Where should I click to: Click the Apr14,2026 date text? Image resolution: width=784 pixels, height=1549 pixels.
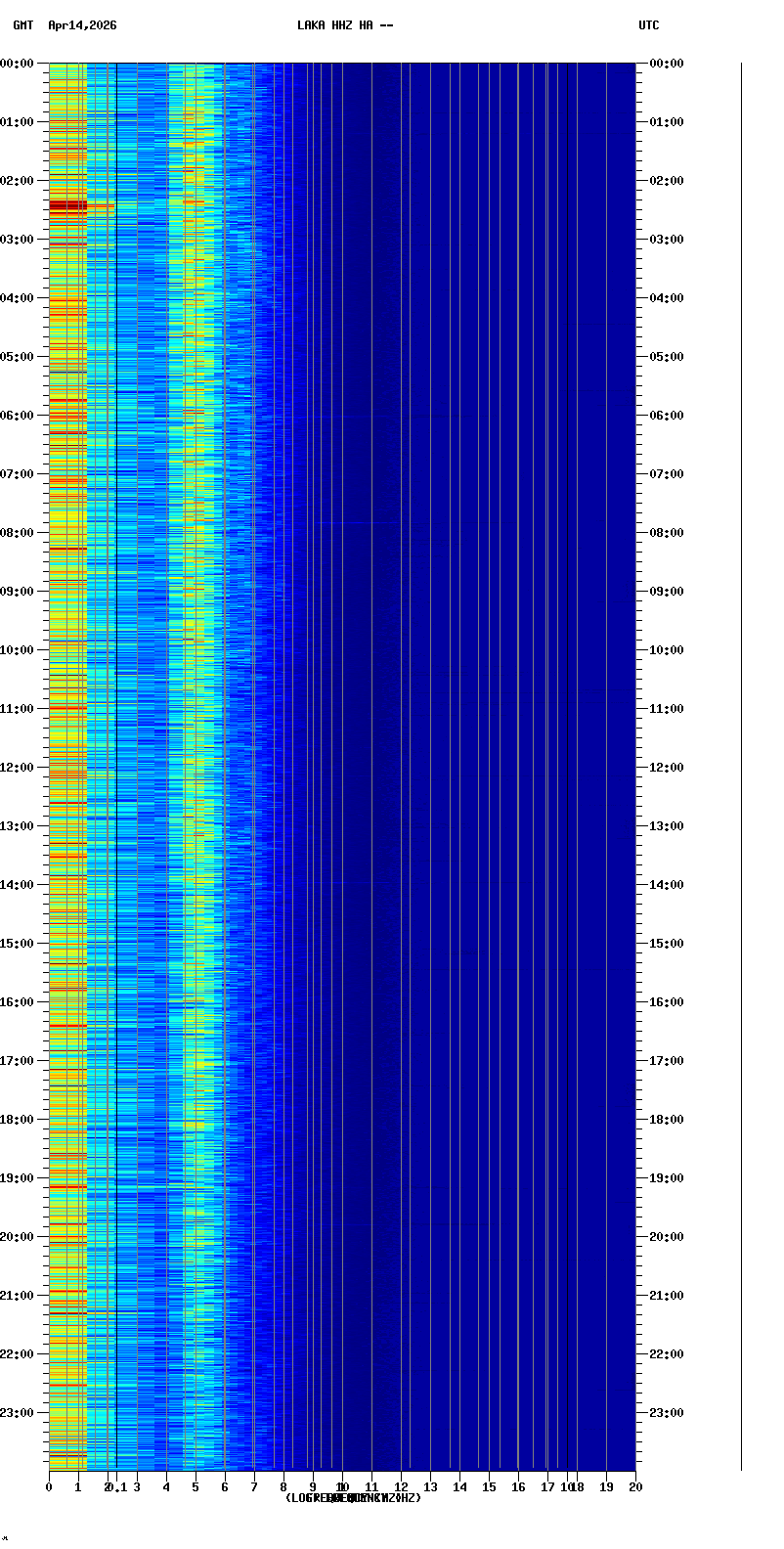click(82, 25)
